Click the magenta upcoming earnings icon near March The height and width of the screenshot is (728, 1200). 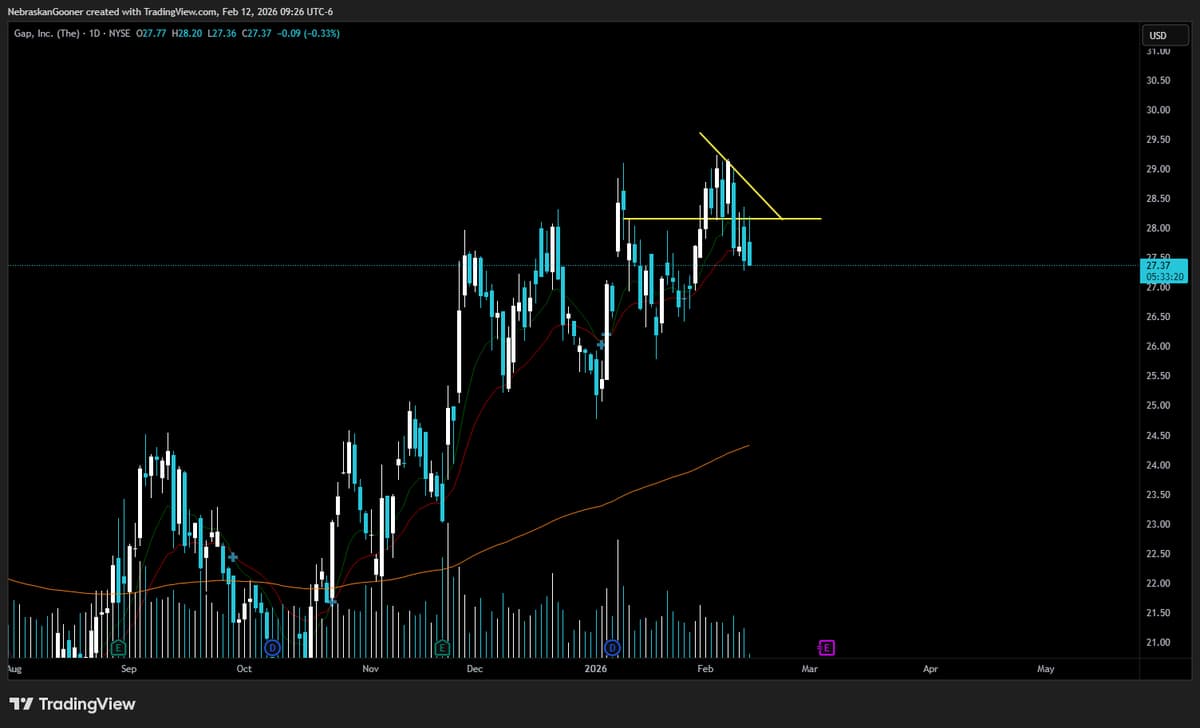click(x=826, y=647)
